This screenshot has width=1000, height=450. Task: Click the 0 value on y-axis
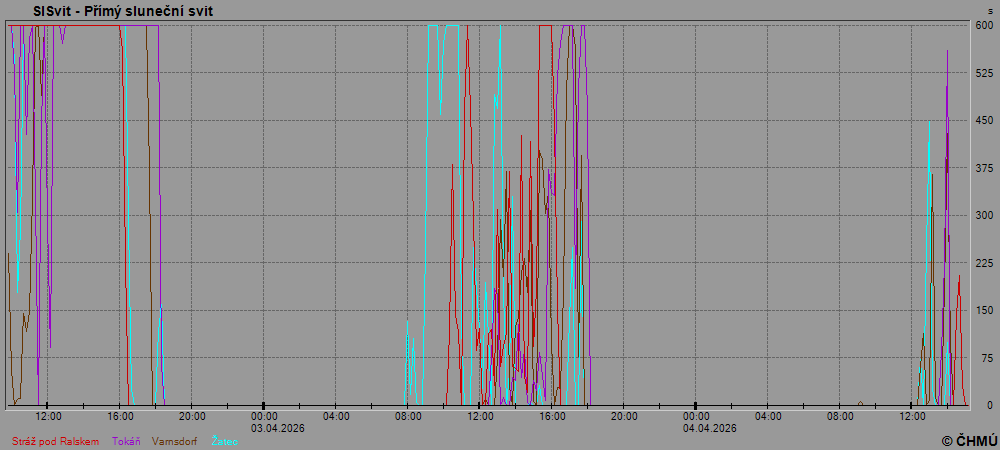click(990, 406)
